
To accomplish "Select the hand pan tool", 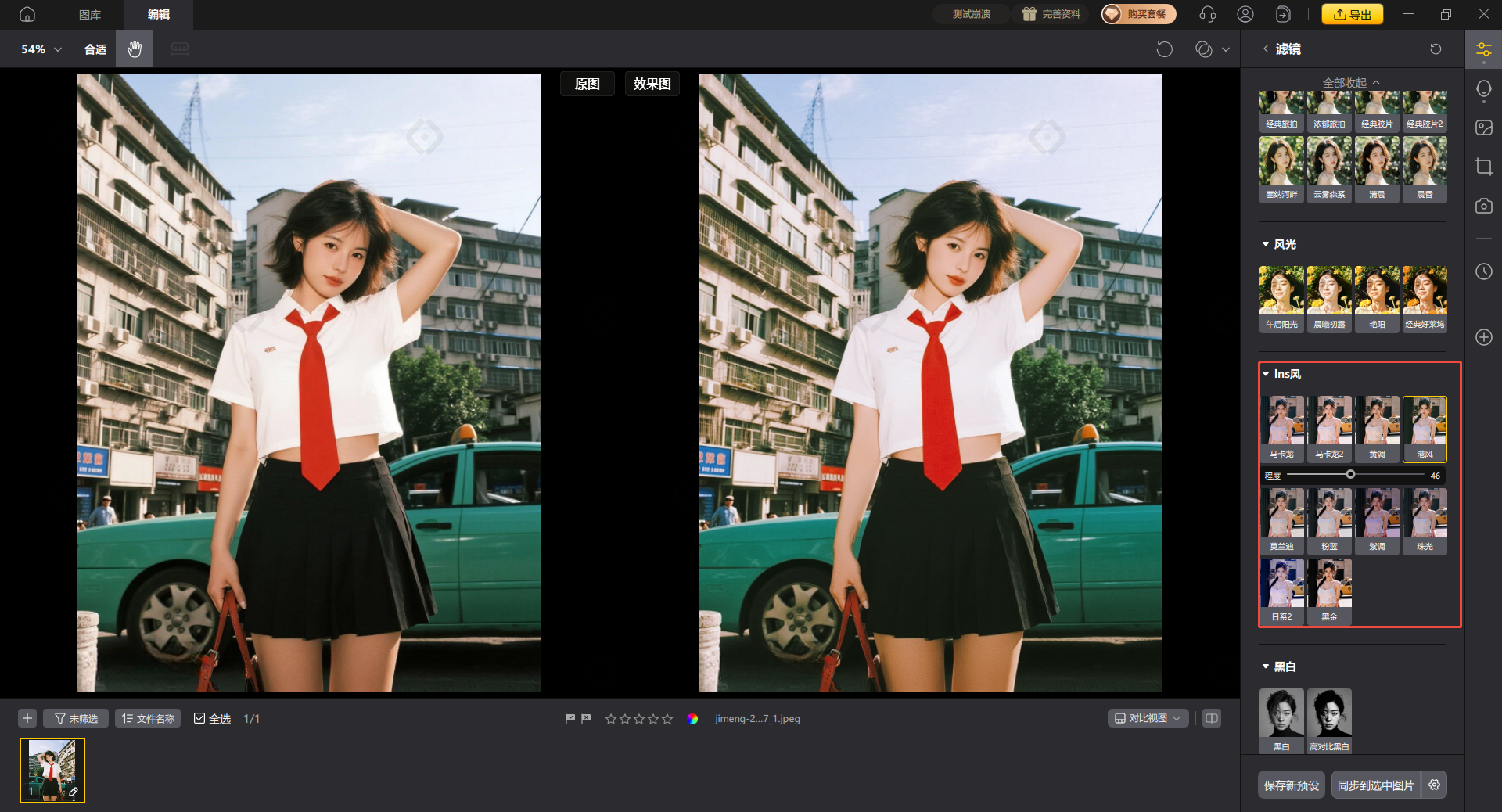I will click(135, 49).
